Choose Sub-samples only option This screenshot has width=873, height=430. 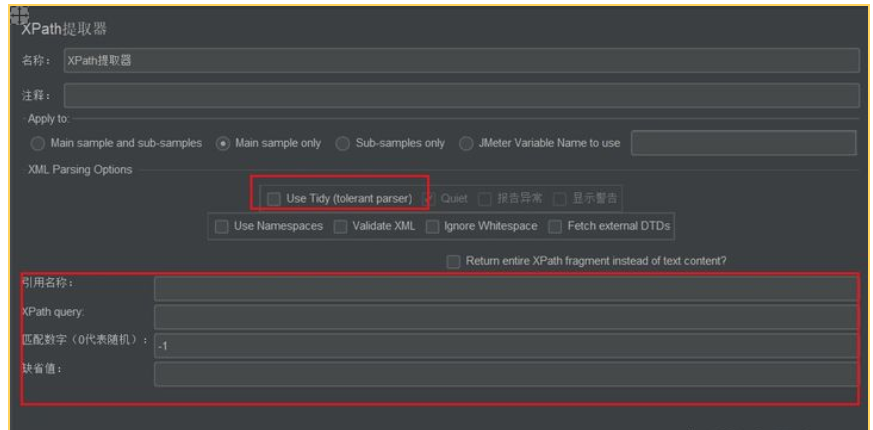[343, 144]
